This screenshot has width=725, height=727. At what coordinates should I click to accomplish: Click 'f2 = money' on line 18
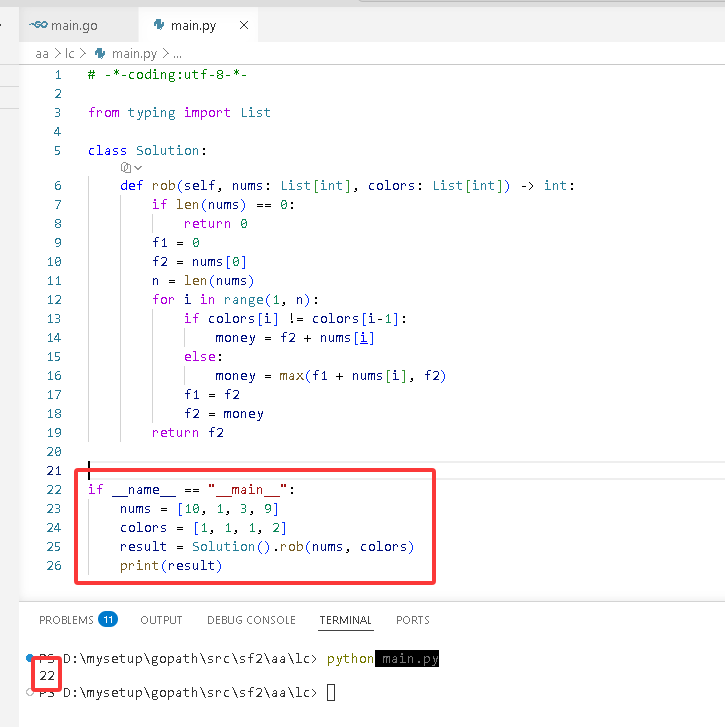tap(224, 414)
